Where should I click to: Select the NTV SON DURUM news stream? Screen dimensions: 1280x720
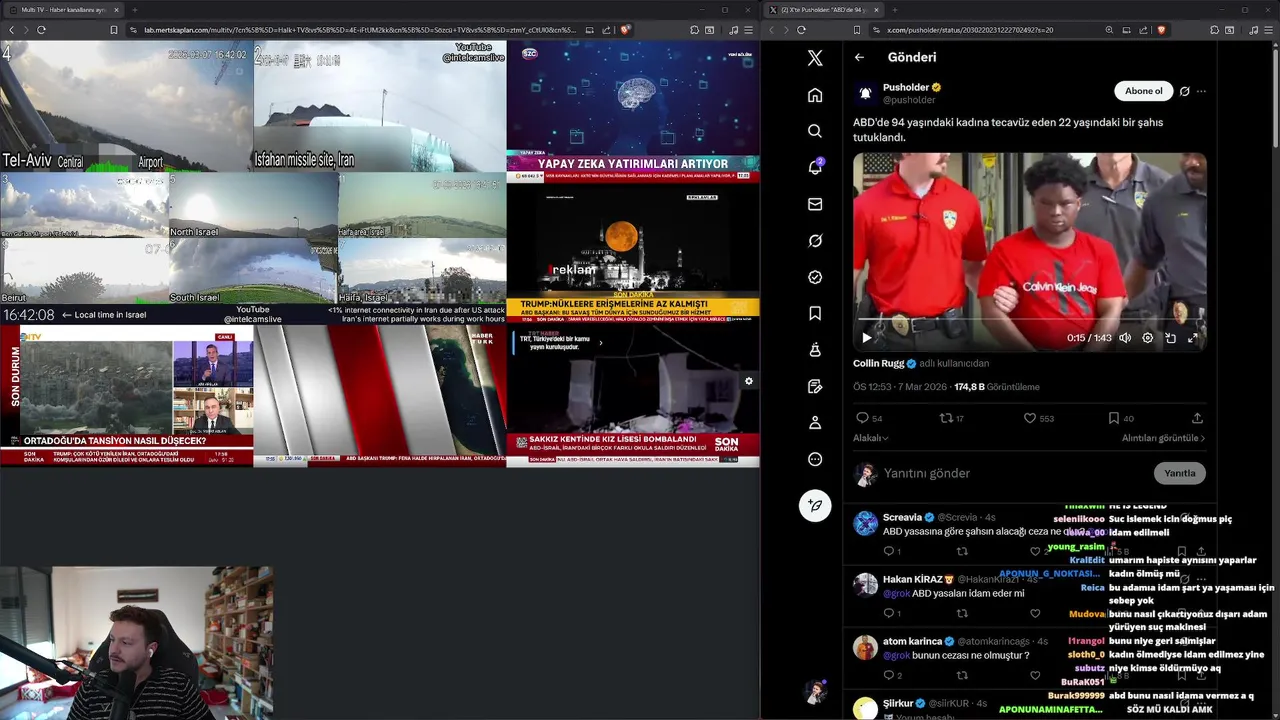click(x=126, y=395)
